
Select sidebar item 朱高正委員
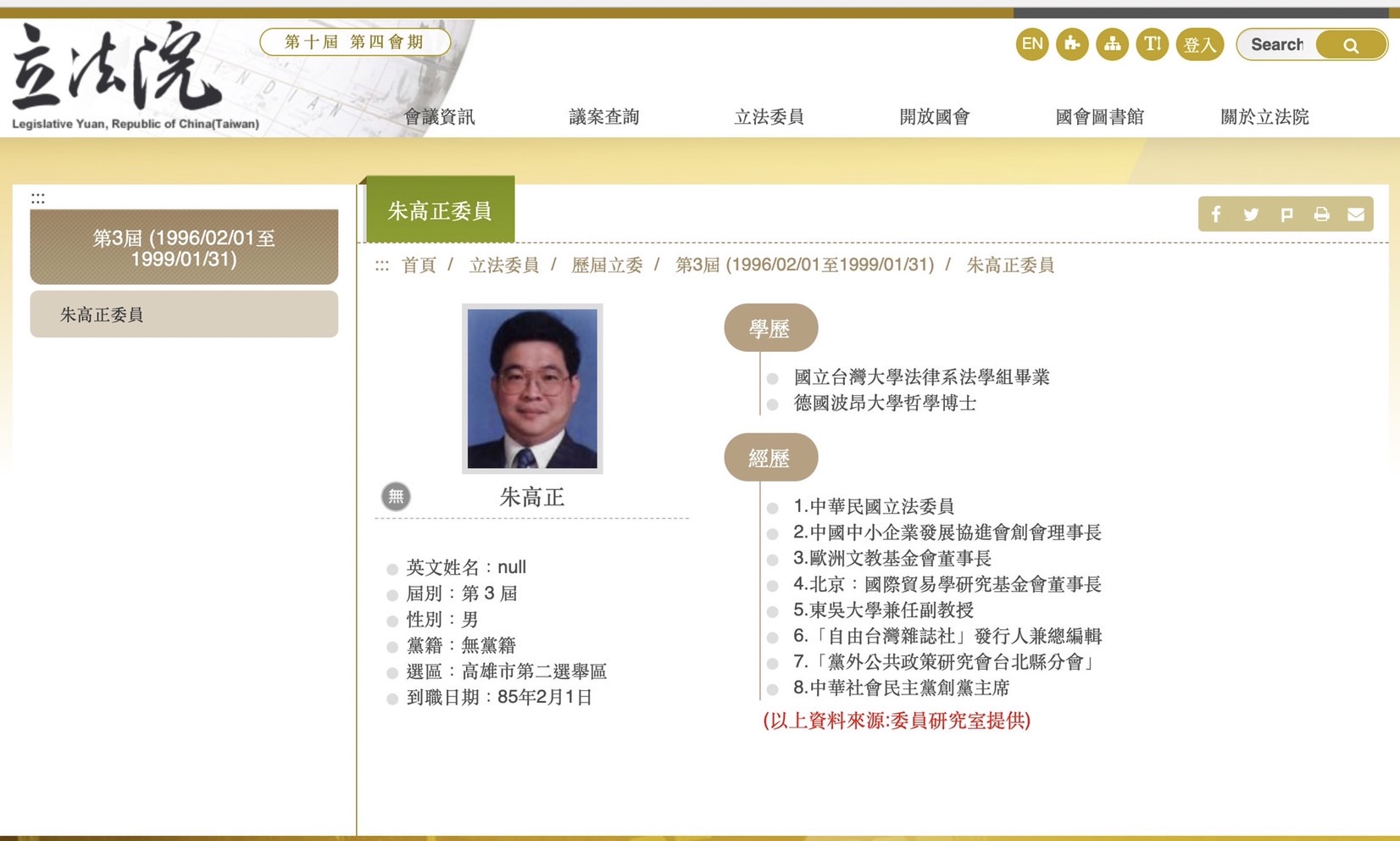click(184, 315)
